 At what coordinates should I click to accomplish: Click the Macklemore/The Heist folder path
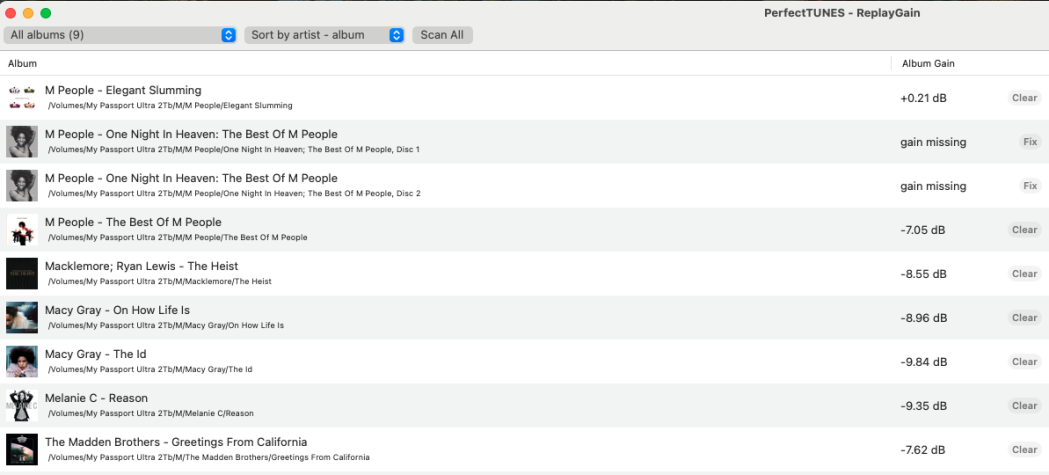tap(159, 282)
